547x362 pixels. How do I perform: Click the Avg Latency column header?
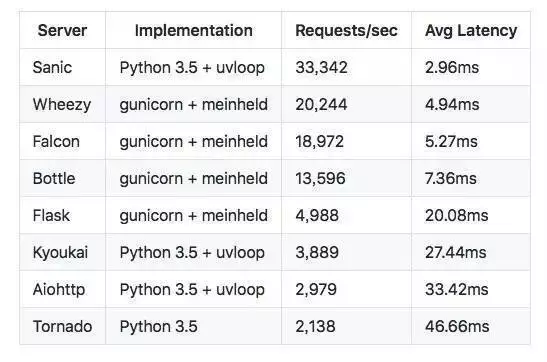[471, 31]
